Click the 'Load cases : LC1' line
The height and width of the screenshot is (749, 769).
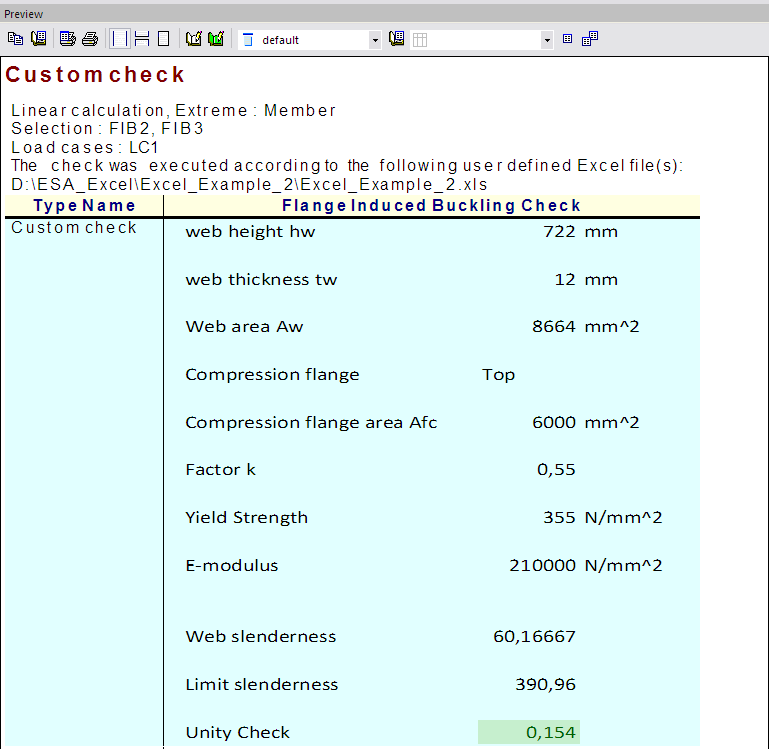(84, 148)
